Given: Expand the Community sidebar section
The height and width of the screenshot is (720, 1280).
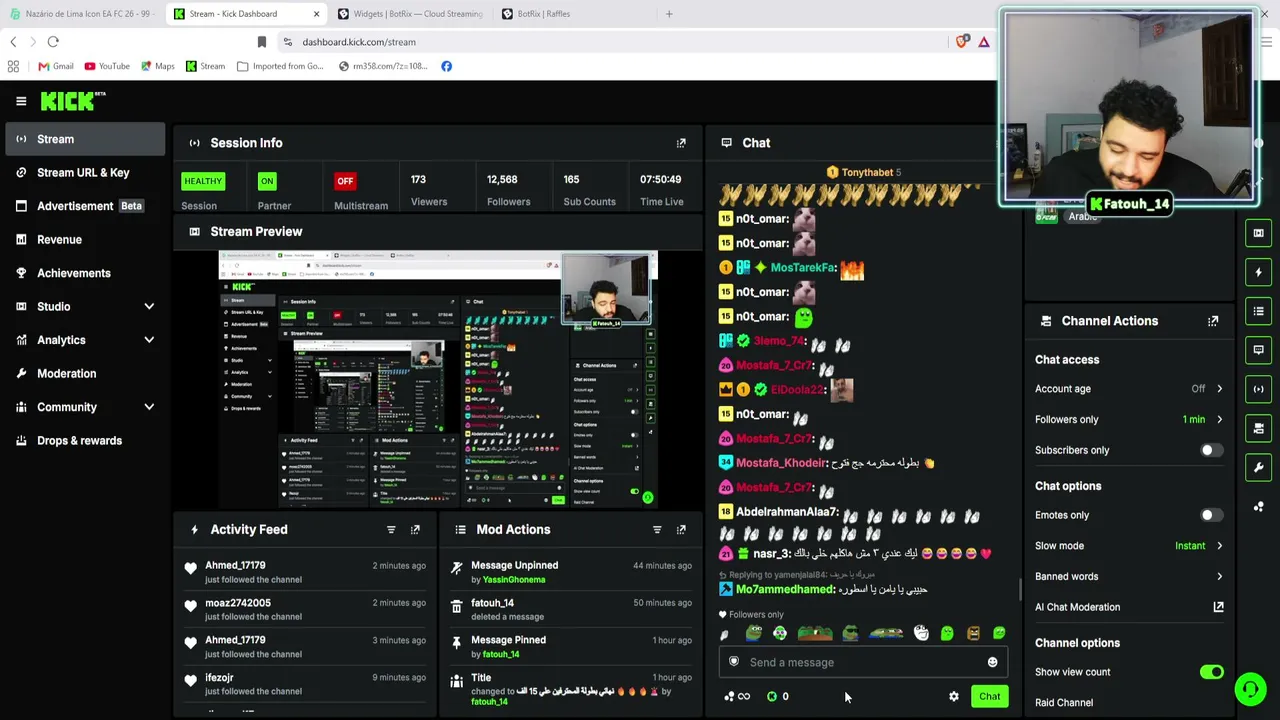Looking at the screenshot, I should pyautogui.click(x=85, y=407).
